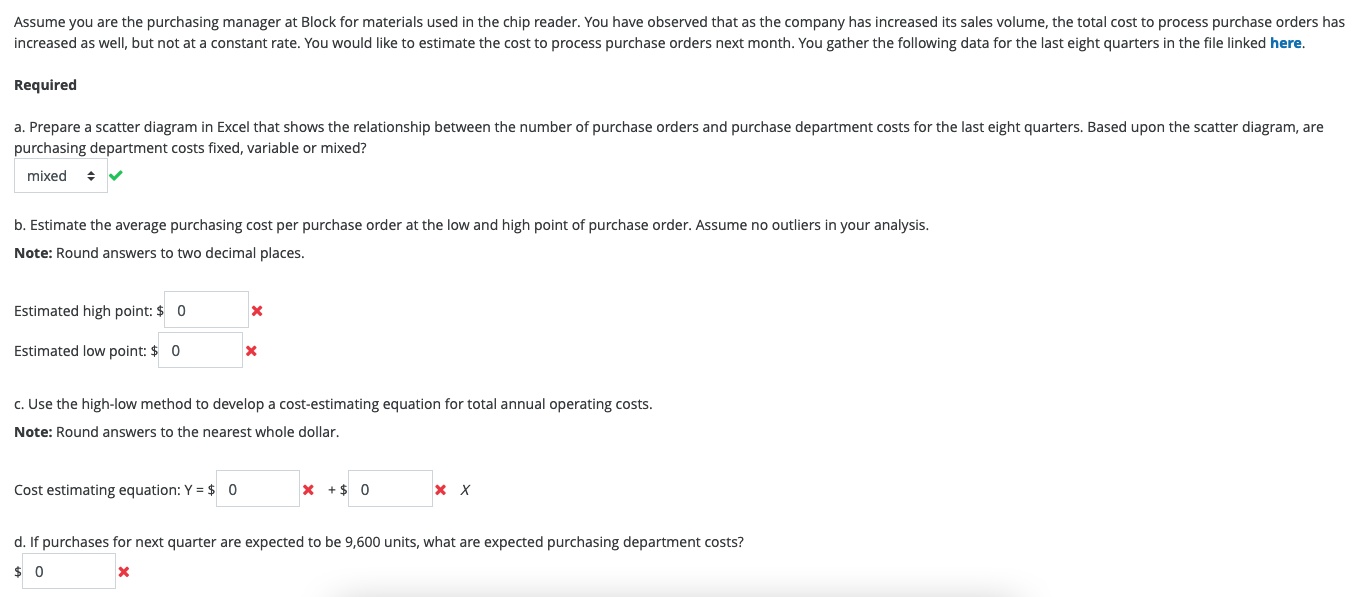
Task: Expand the dropdown showing the mixed selection
Action: (60, 175)
